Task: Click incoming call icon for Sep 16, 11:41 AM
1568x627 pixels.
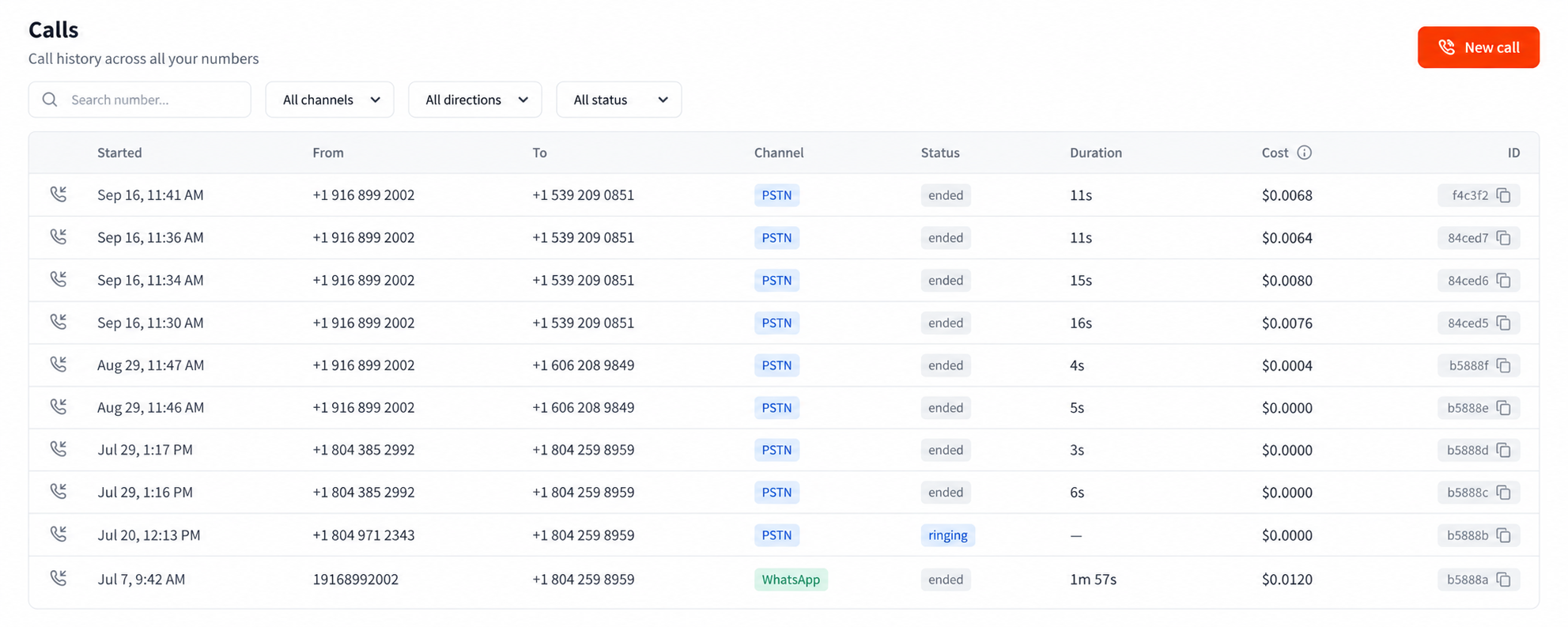Action: (59, 194)
